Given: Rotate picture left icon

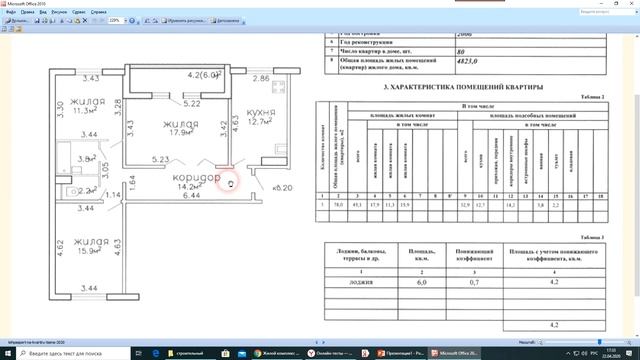Looking at the screenshot, I should tap(147, 20).
